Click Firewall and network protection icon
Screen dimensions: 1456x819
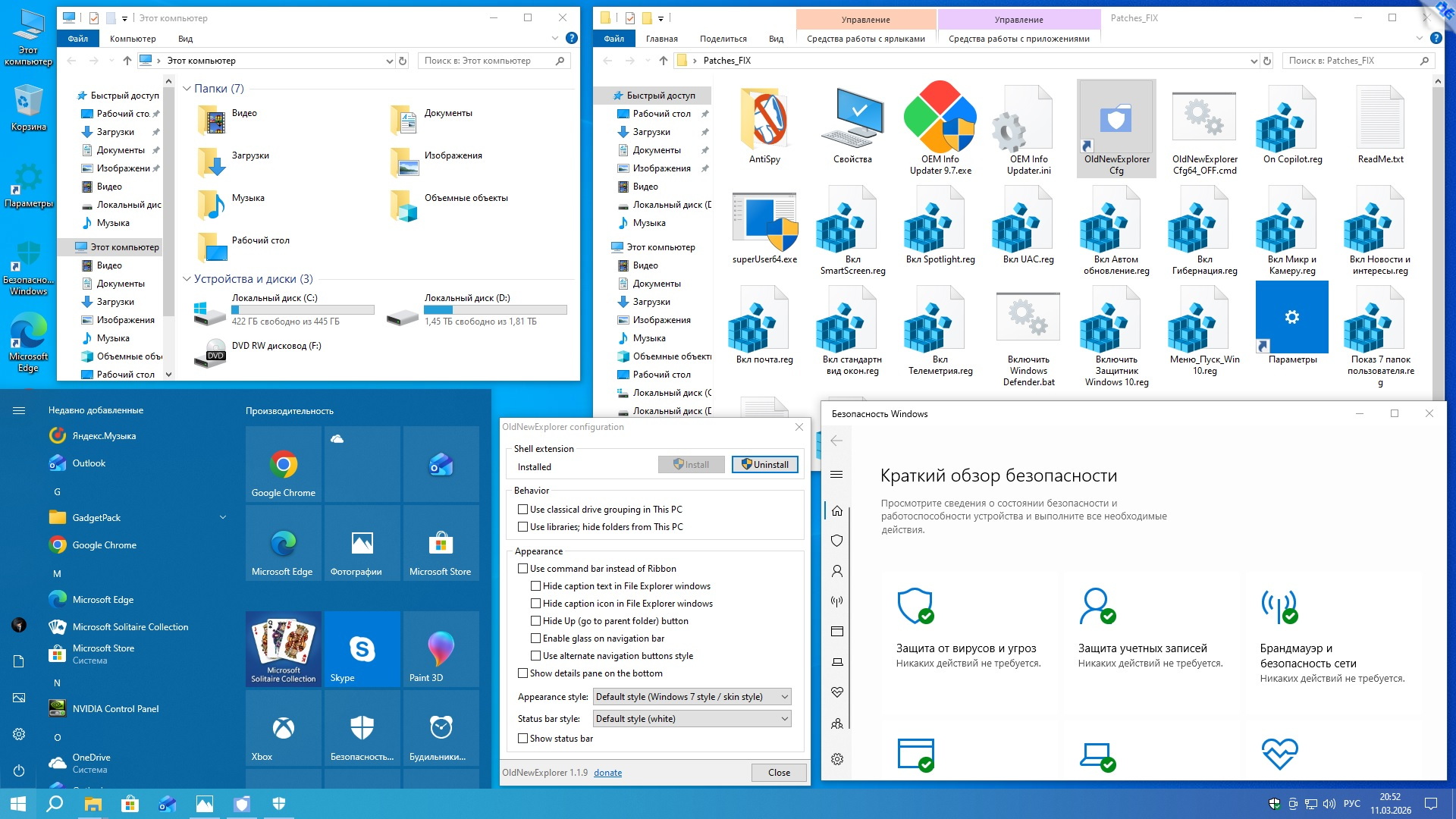click(1279, 606)
